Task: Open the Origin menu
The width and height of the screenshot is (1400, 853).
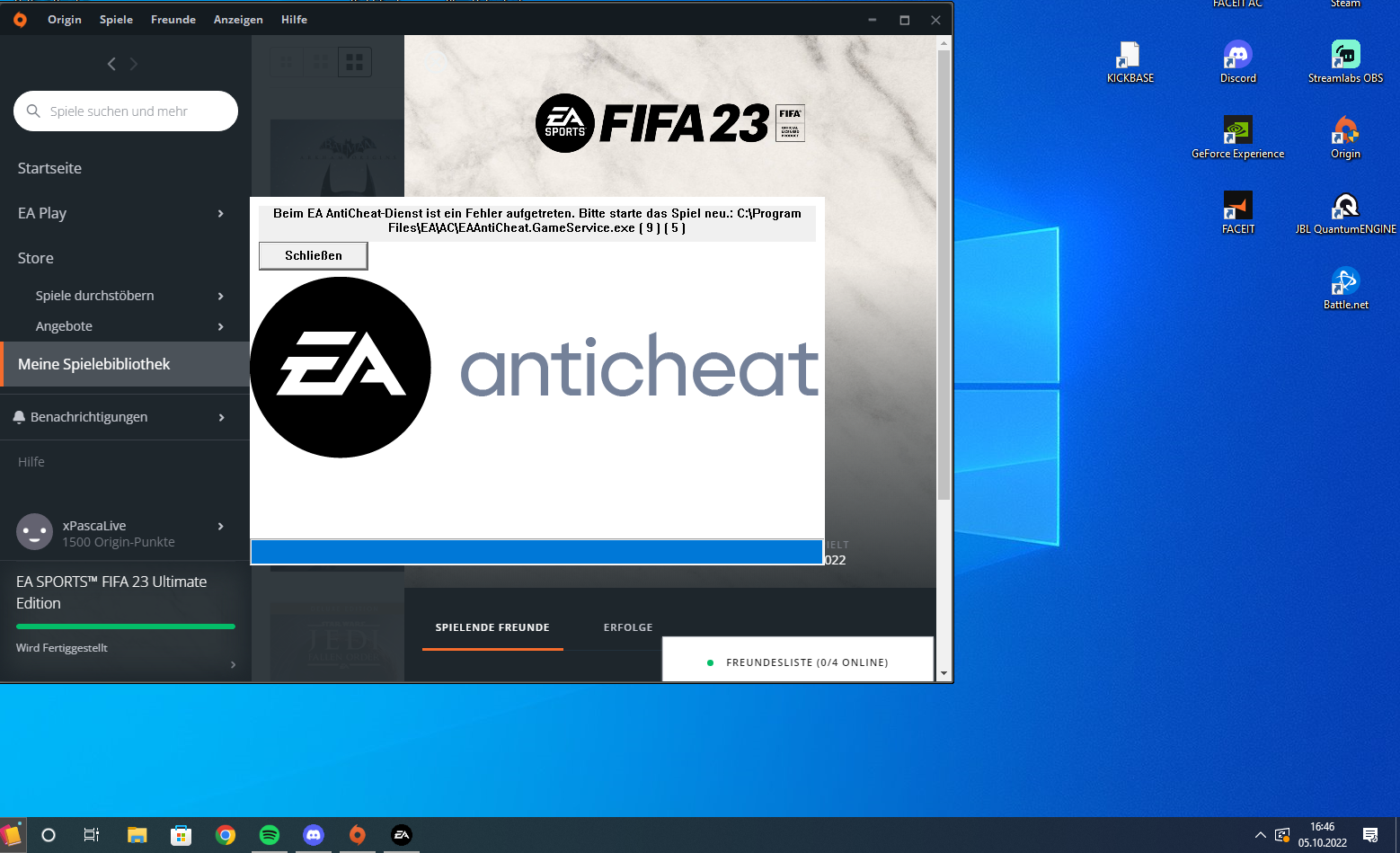Action: click(x=65, y=20)
